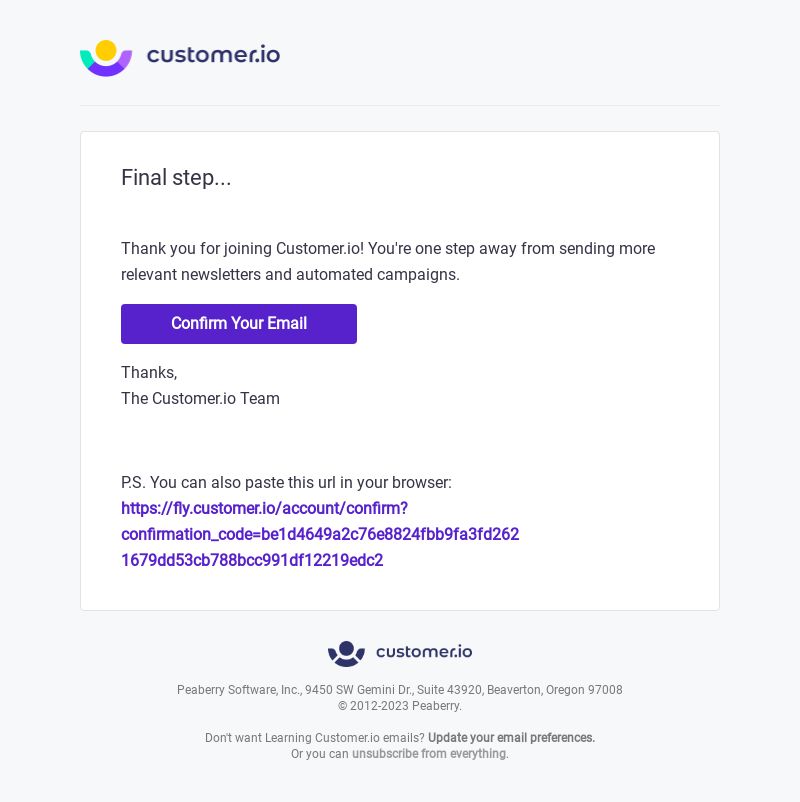Viewport: 800px width, 802px height.
Task: Open Update your email preferences link
Action: point(512,738)
